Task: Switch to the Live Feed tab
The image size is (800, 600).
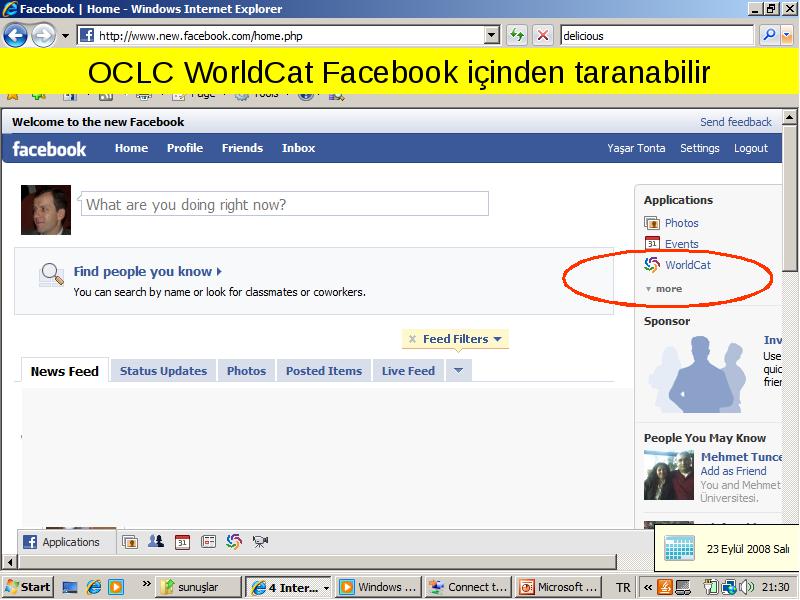Action: pos(408,371)
